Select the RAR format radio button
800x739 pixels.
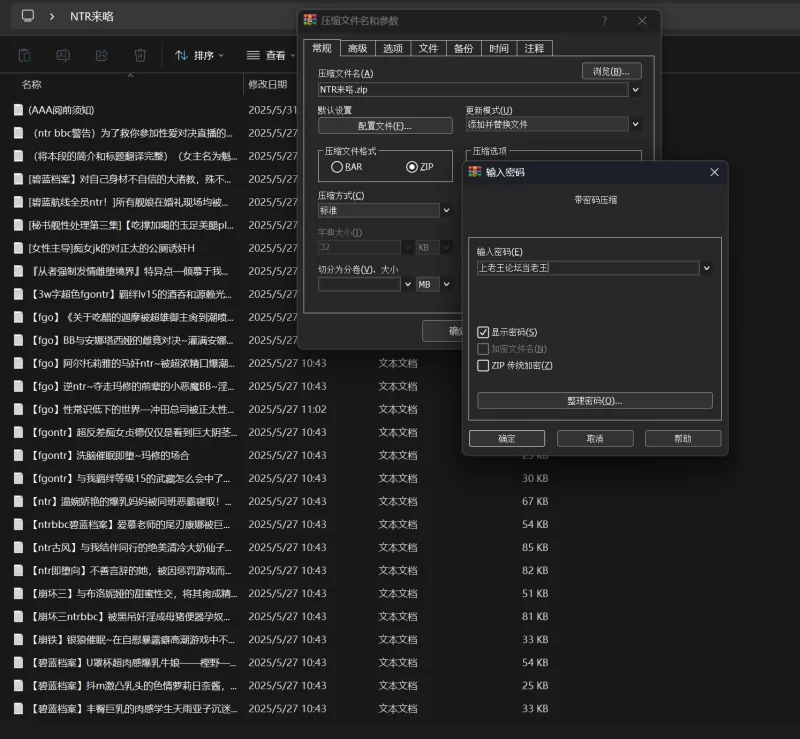click(x=337, y=167)
